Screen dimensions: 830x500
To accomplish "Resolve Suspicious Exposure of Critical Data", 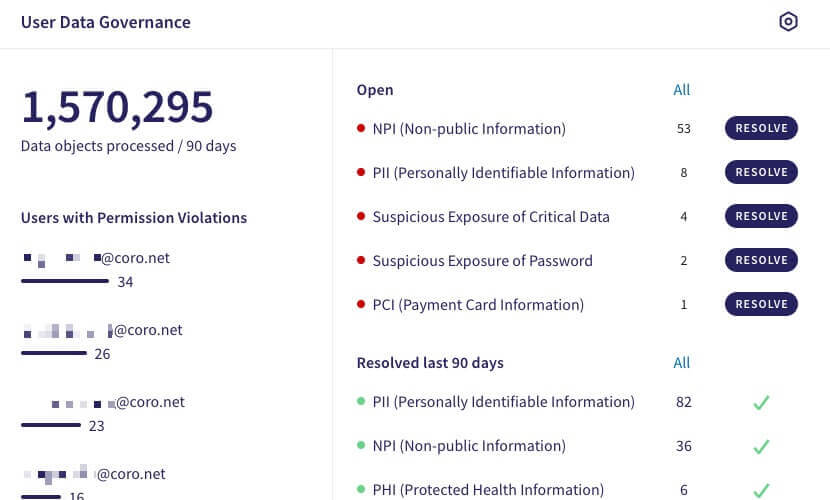I will click(761, 216).
